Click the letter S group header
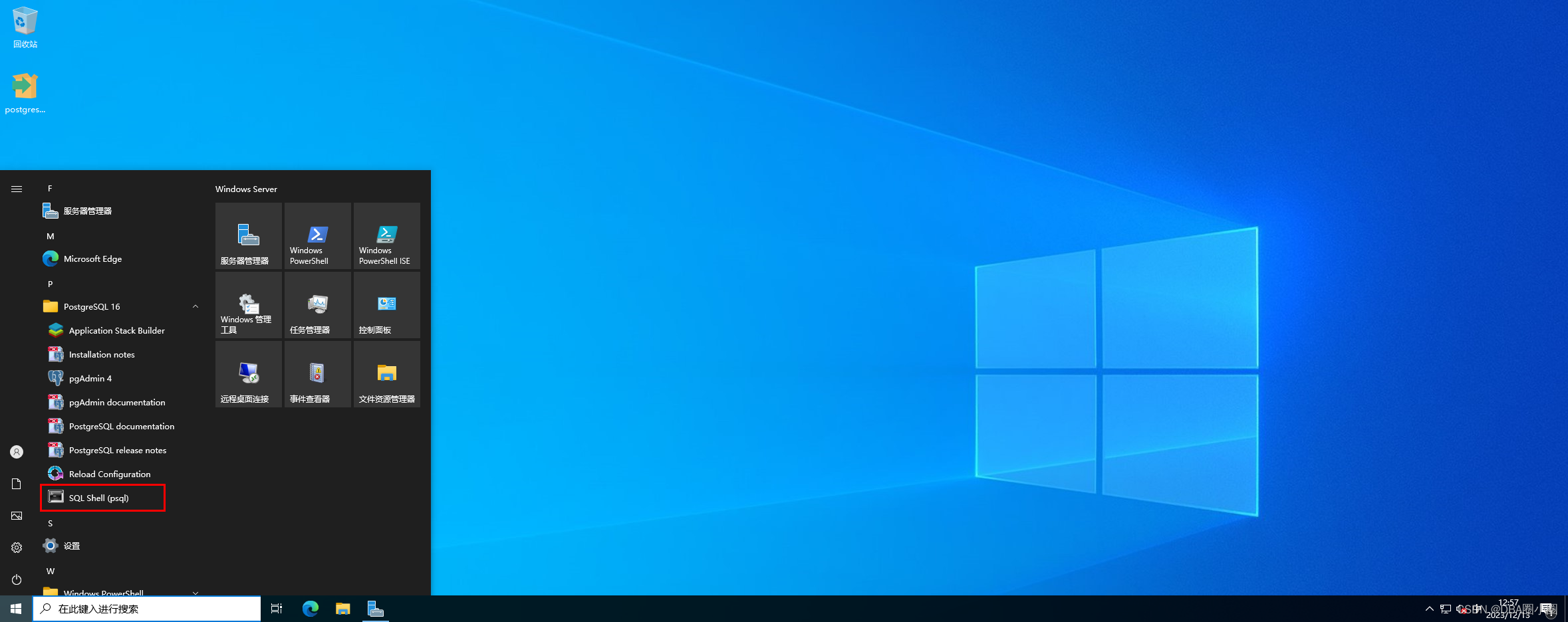Image resolution: width=1568 pixels, height=622 pixels. point(50,524)
